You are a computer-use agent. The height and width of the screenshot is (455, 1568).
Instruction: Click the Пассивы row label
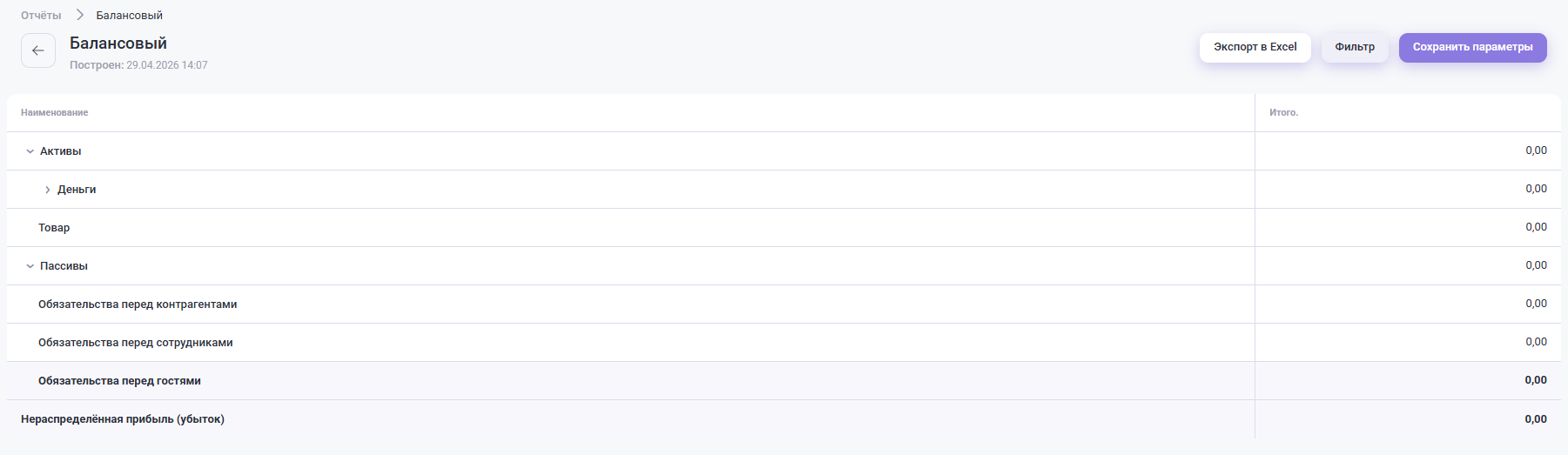pyautogui.click(x=64, y=266)
